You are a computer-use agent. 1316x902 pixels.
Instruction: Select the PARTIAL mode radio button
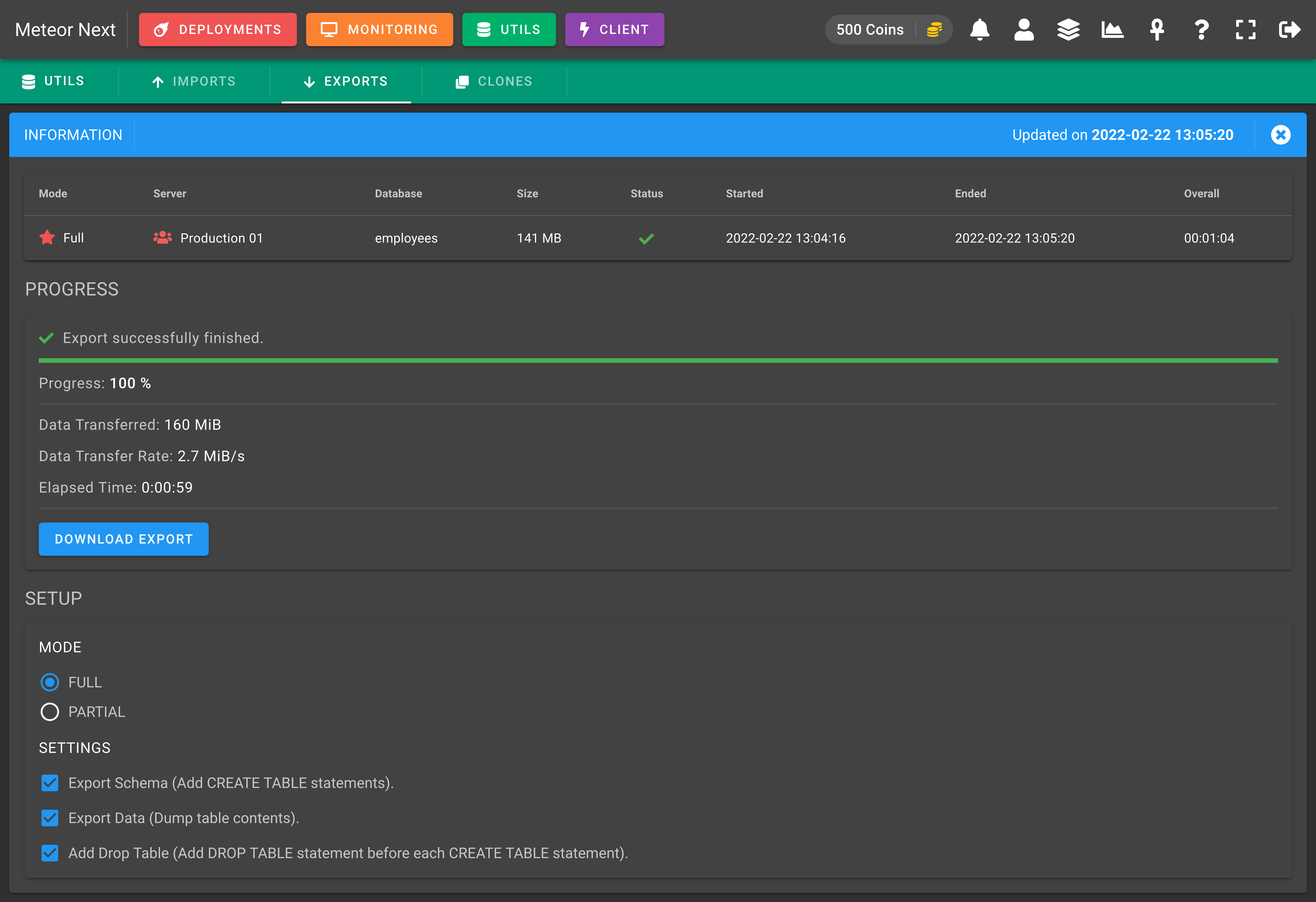click(x=50, y=712)
